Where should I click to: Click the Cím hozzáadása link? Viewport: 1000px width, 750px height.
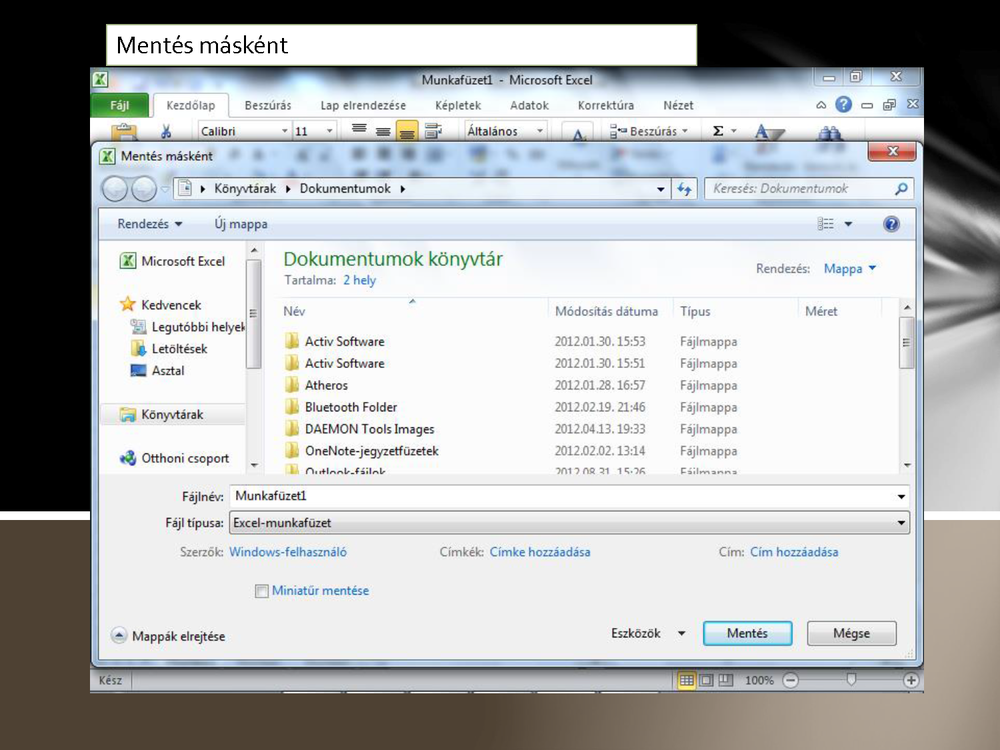(x=794, y=552)
